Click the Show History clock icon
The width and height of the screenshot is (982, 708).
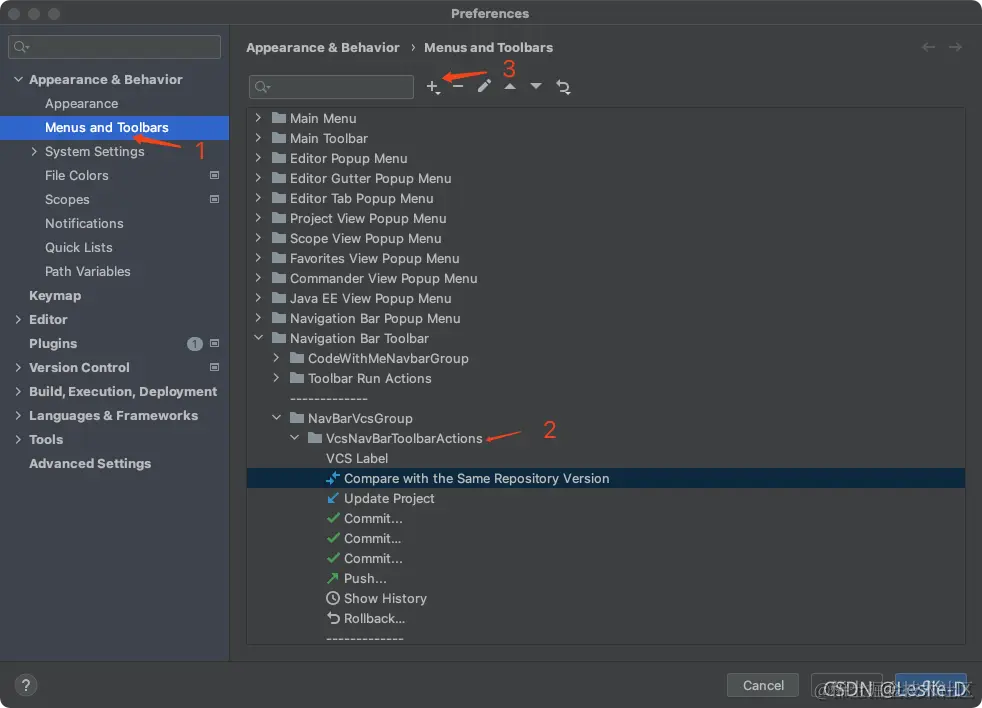click(x=333, y=598)
